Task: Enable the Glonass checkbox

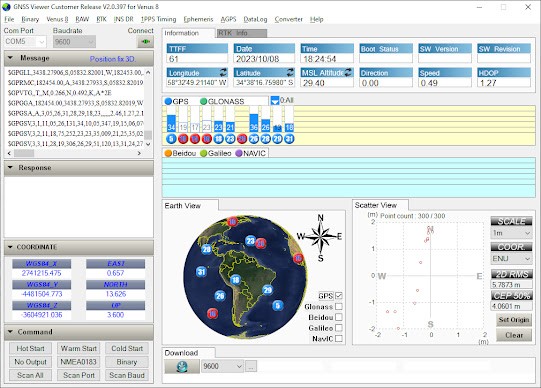Action: pos(338,306)
